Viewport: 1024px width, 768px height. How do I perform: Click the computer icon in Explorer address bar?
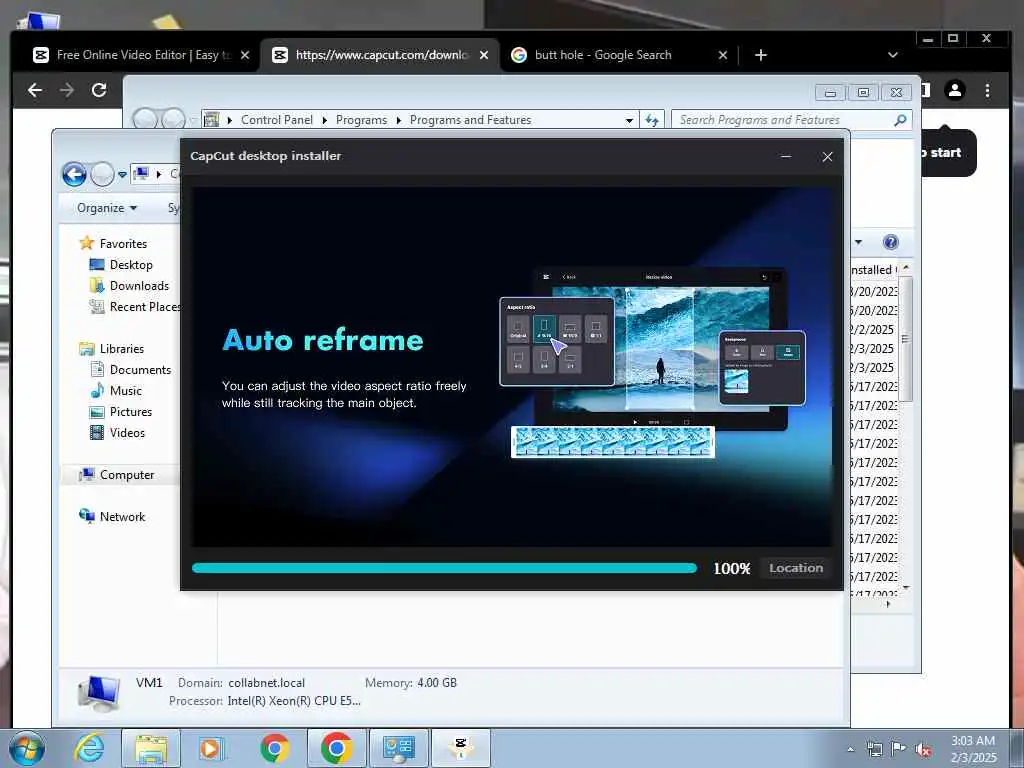pos(141,174)
